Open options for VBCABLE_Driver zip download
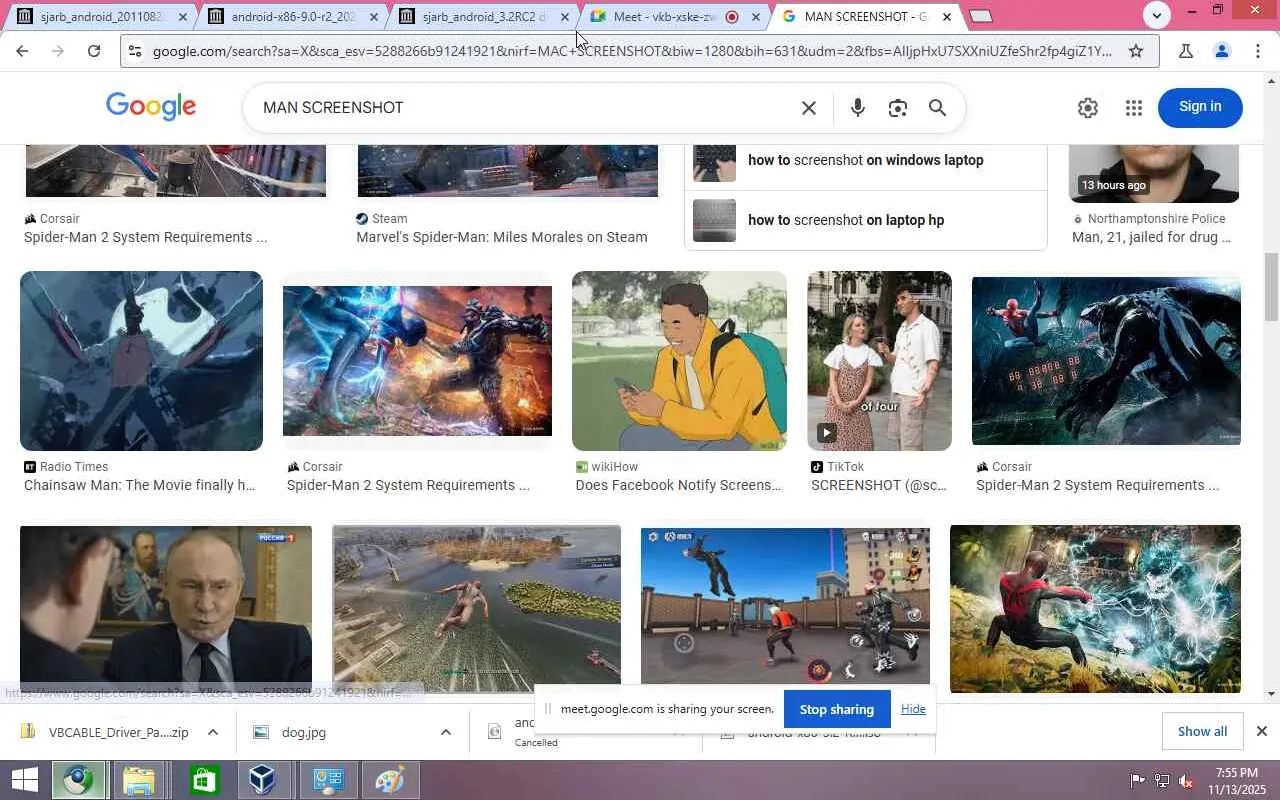This screenshot has height=800, width=1280. pyautogui.click(x=213, y=732)
